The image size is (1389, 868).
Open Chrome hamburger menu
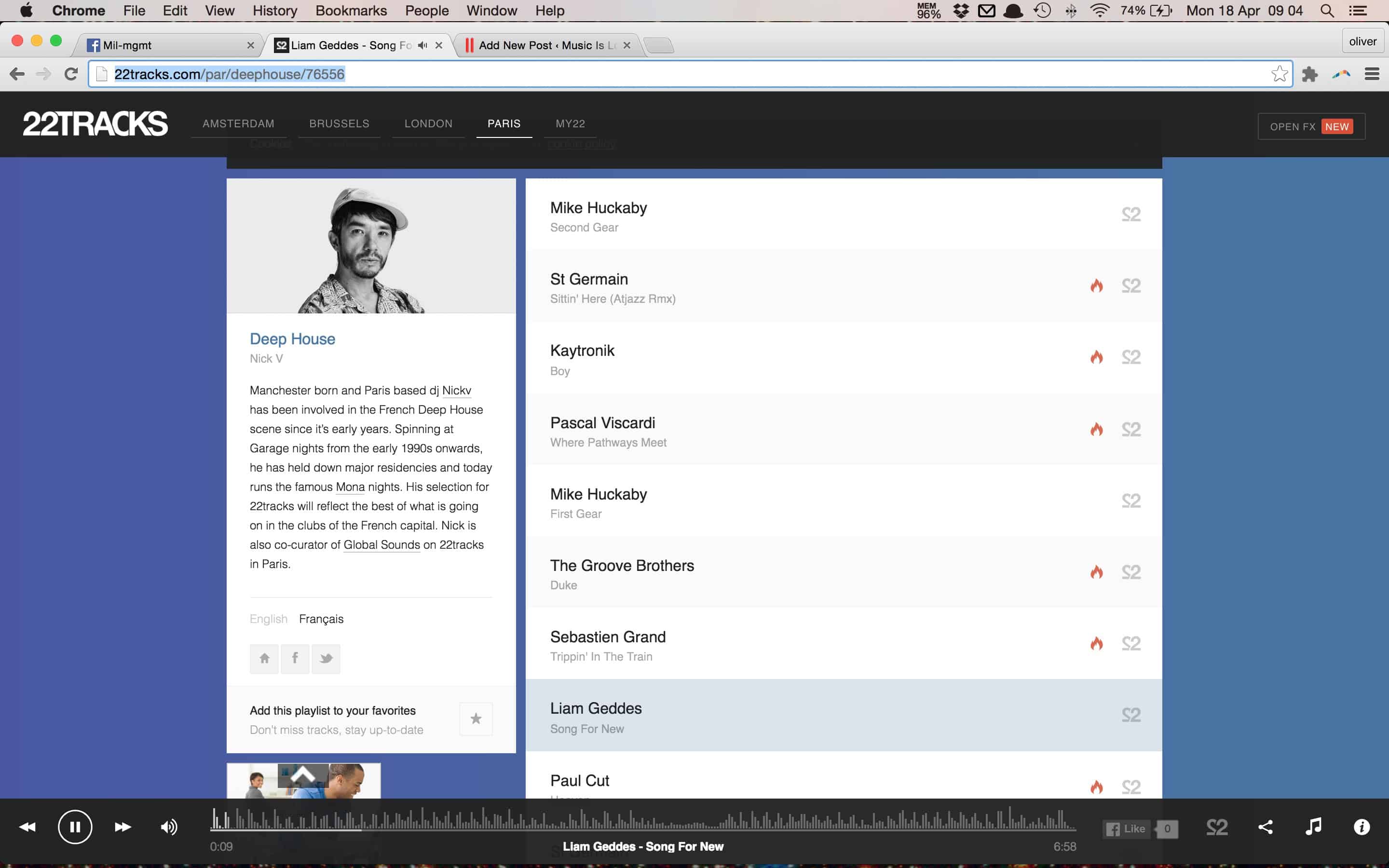[1372, 74]
